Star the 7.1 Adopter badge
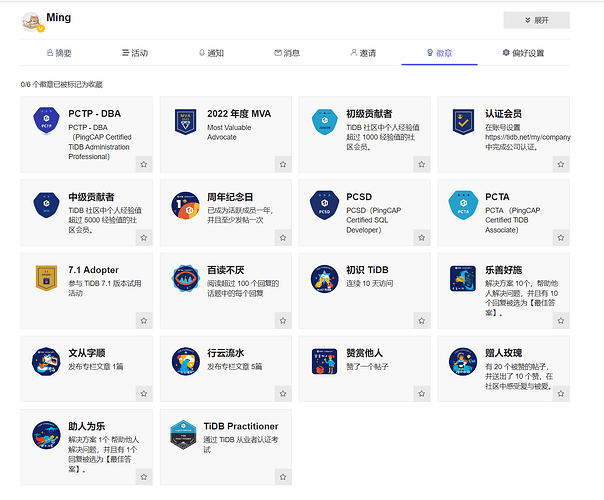The height and width of the screenshot is (500, 604). click(144, 320)
